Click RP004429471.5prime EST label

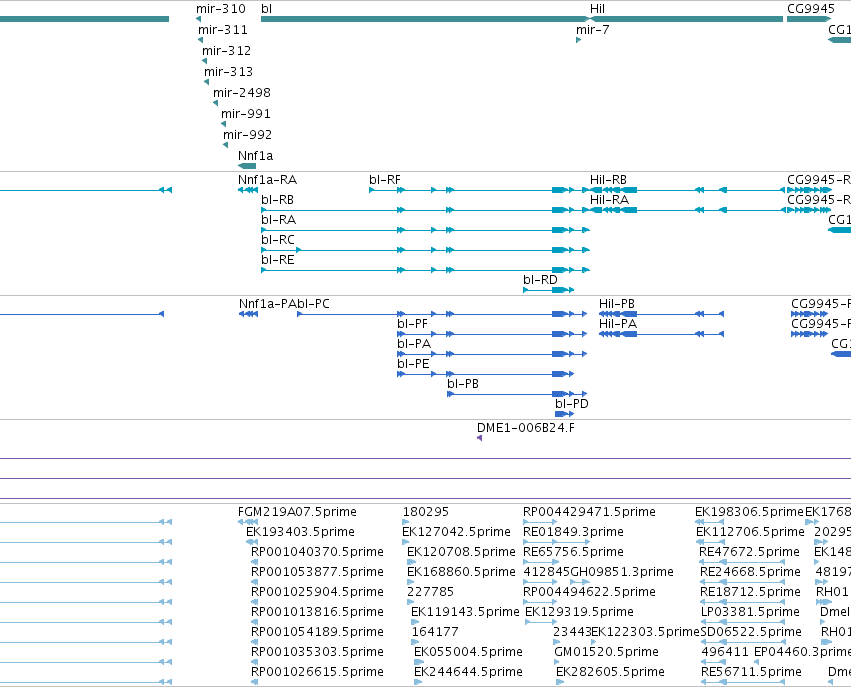(x=589, y=512)
